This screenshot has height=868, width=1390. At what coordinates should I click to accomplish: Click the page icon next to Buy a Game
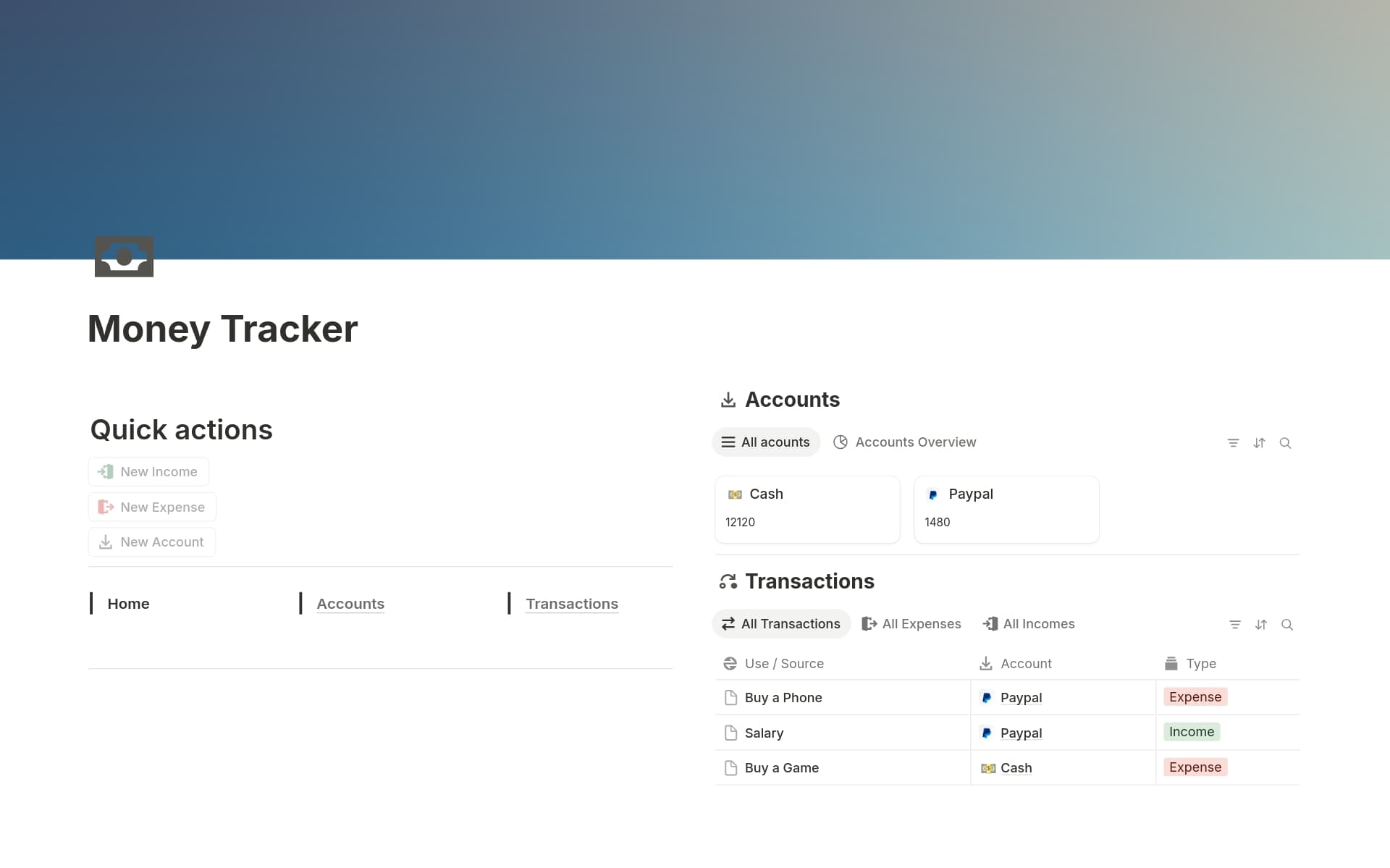coord(731,767)
